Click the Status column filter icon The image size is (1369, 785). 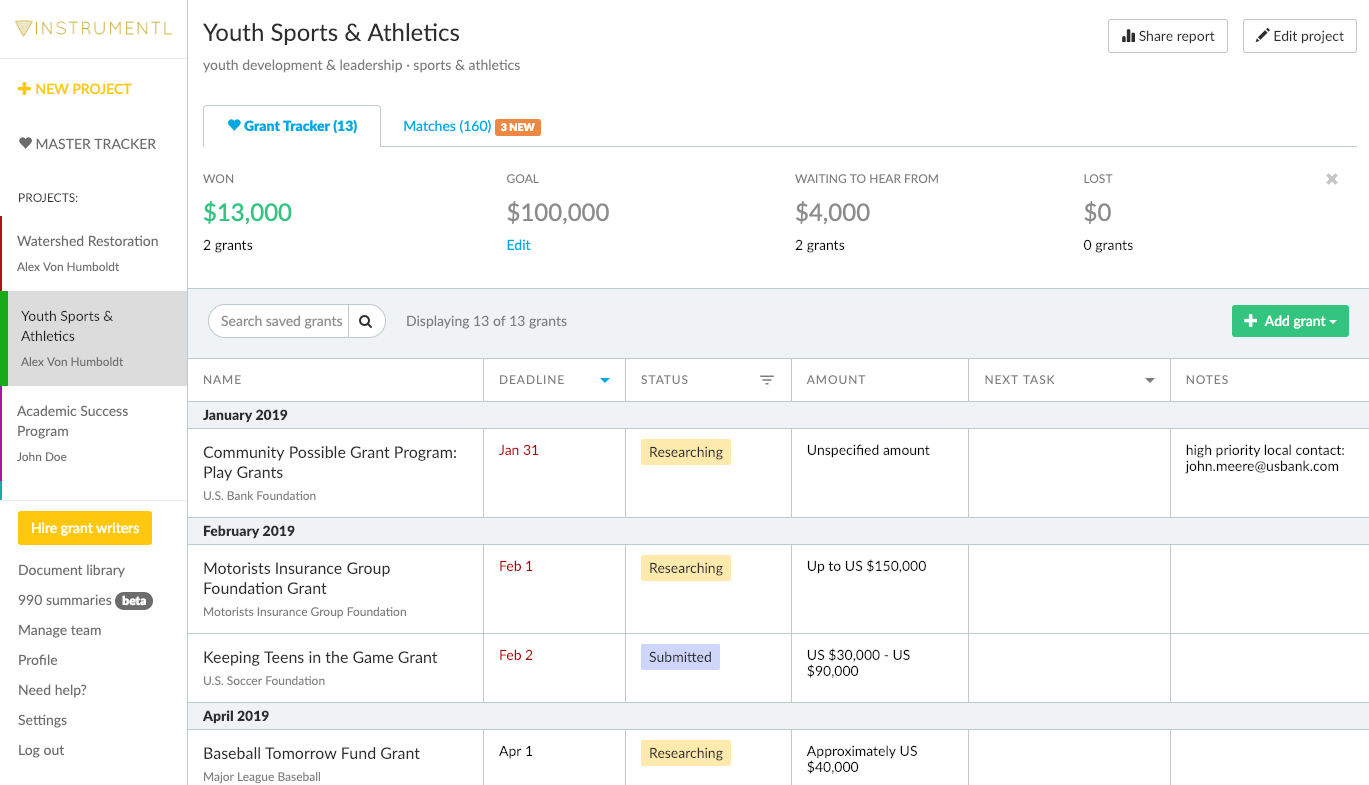767,380
